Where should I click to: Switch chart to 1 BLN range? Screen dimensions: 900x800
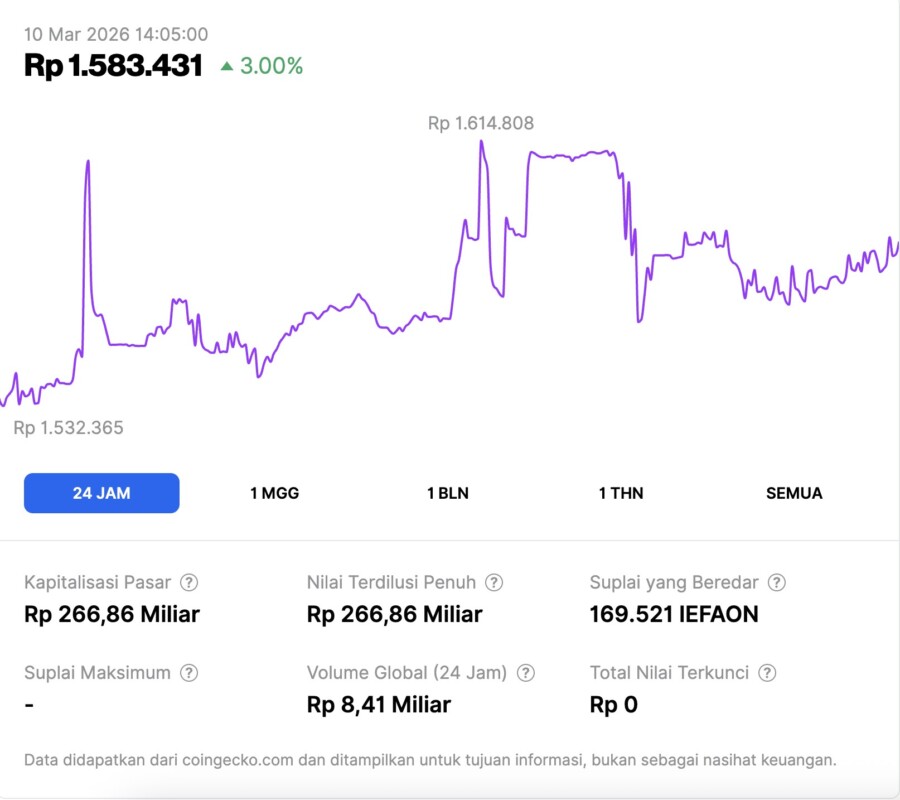tap(447, 493)
